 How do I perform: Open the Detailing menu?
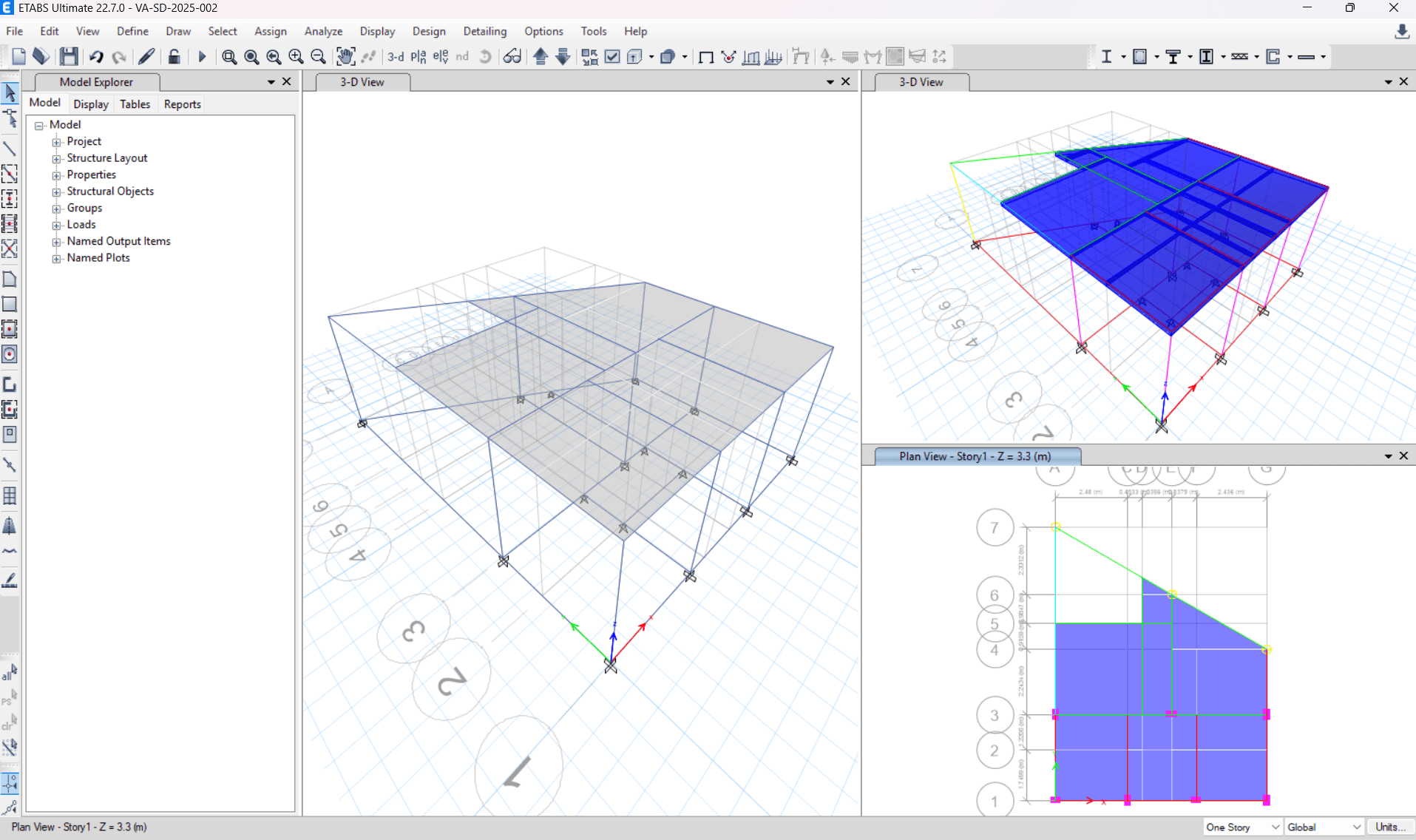tap(484, 31)
